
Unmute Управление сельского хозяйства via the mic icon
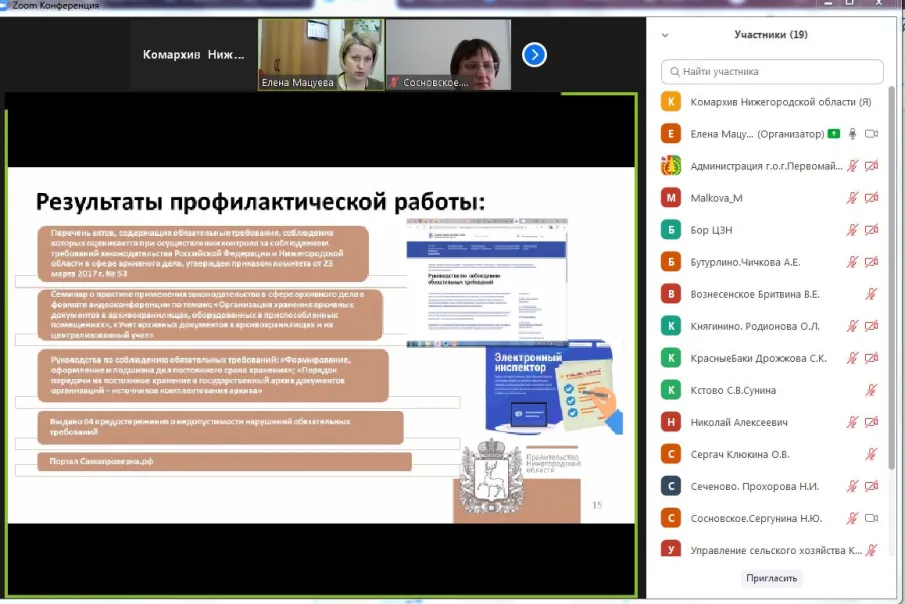point(869,548)
